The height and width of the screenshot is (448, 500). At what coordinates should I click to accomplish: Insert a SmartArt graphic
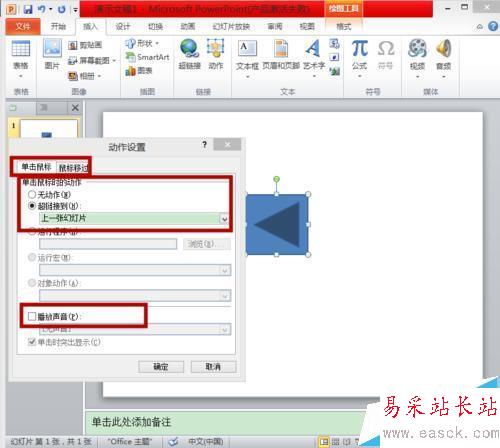pos(147,57)
